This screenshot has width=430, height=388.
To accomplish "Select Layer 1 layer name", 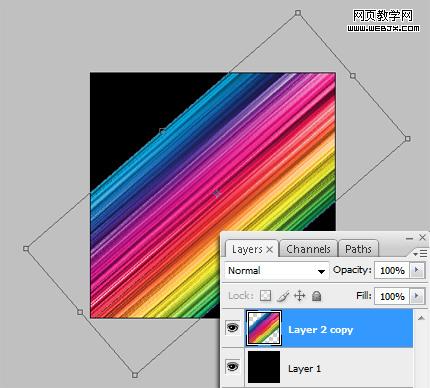I will 304,369.
